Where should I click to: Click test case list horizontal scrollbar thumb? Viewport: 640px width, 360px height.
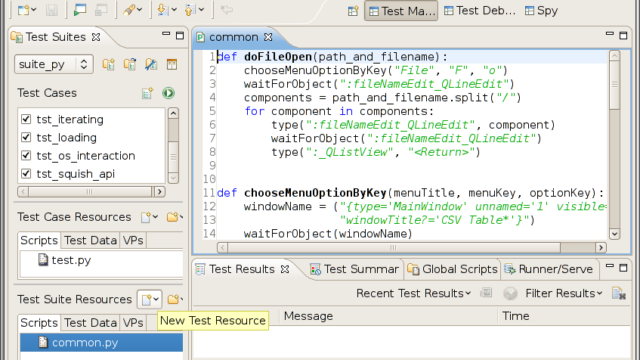click(90, 191)
